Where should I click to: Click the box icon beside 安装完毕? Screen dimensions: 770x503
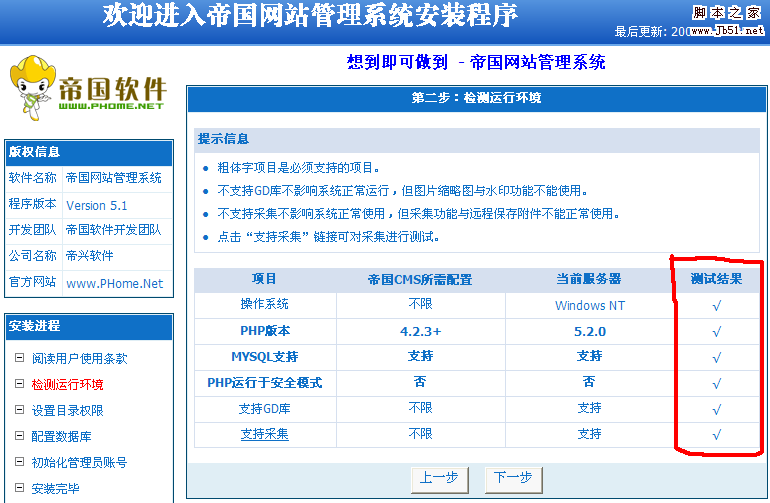pyautogui.click(x=18, y=489)
